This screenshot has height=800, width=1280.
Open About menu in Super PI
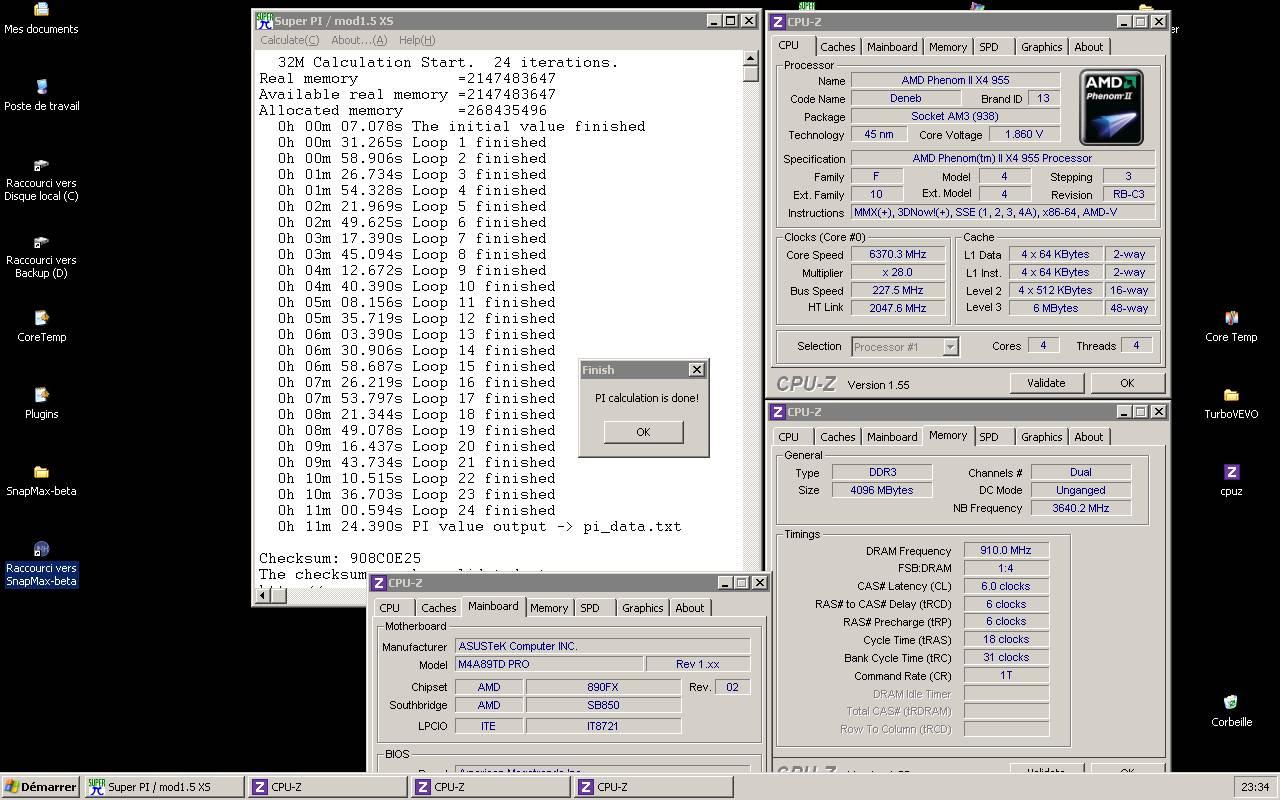[358, 40]
